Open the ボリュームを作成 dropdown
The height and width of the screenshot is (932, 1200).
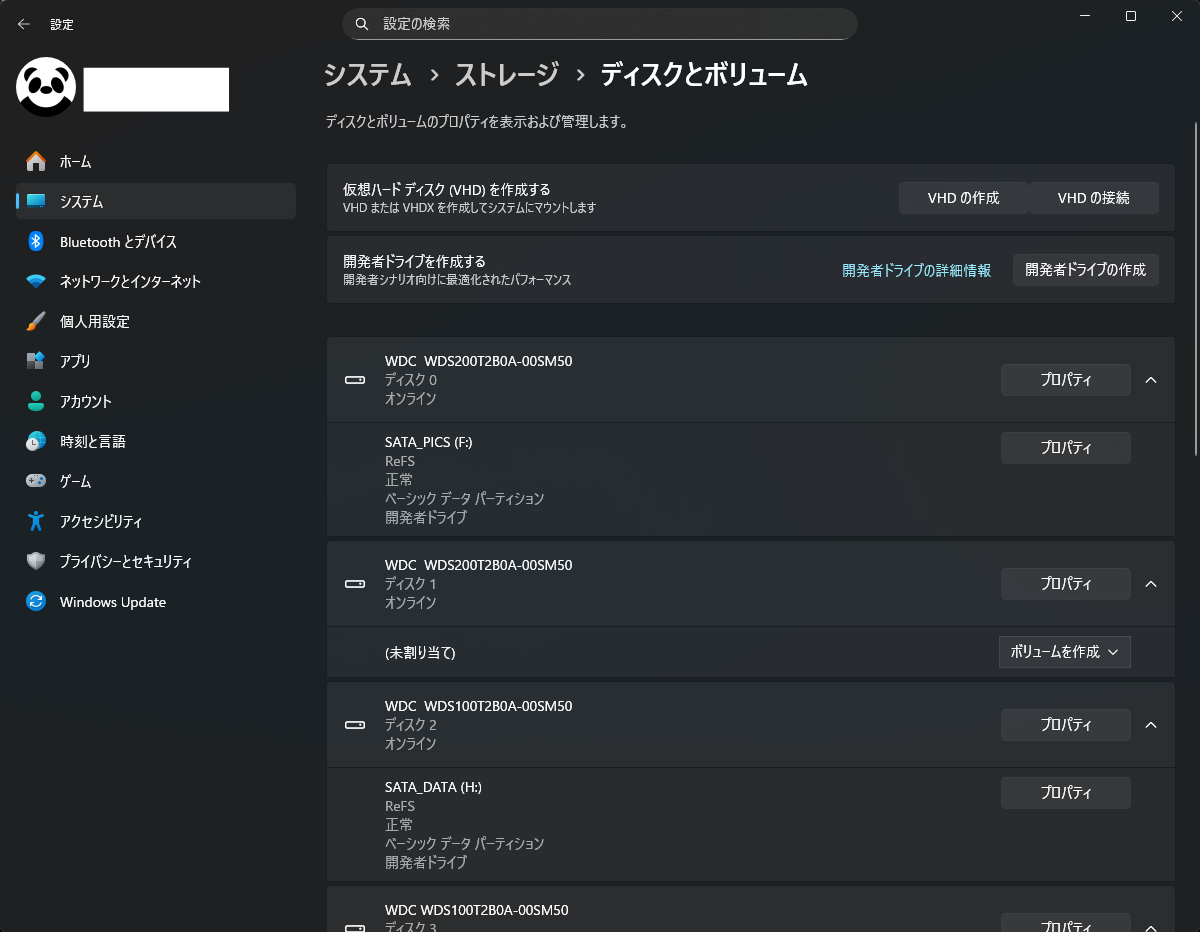(x=1064, y=652)
